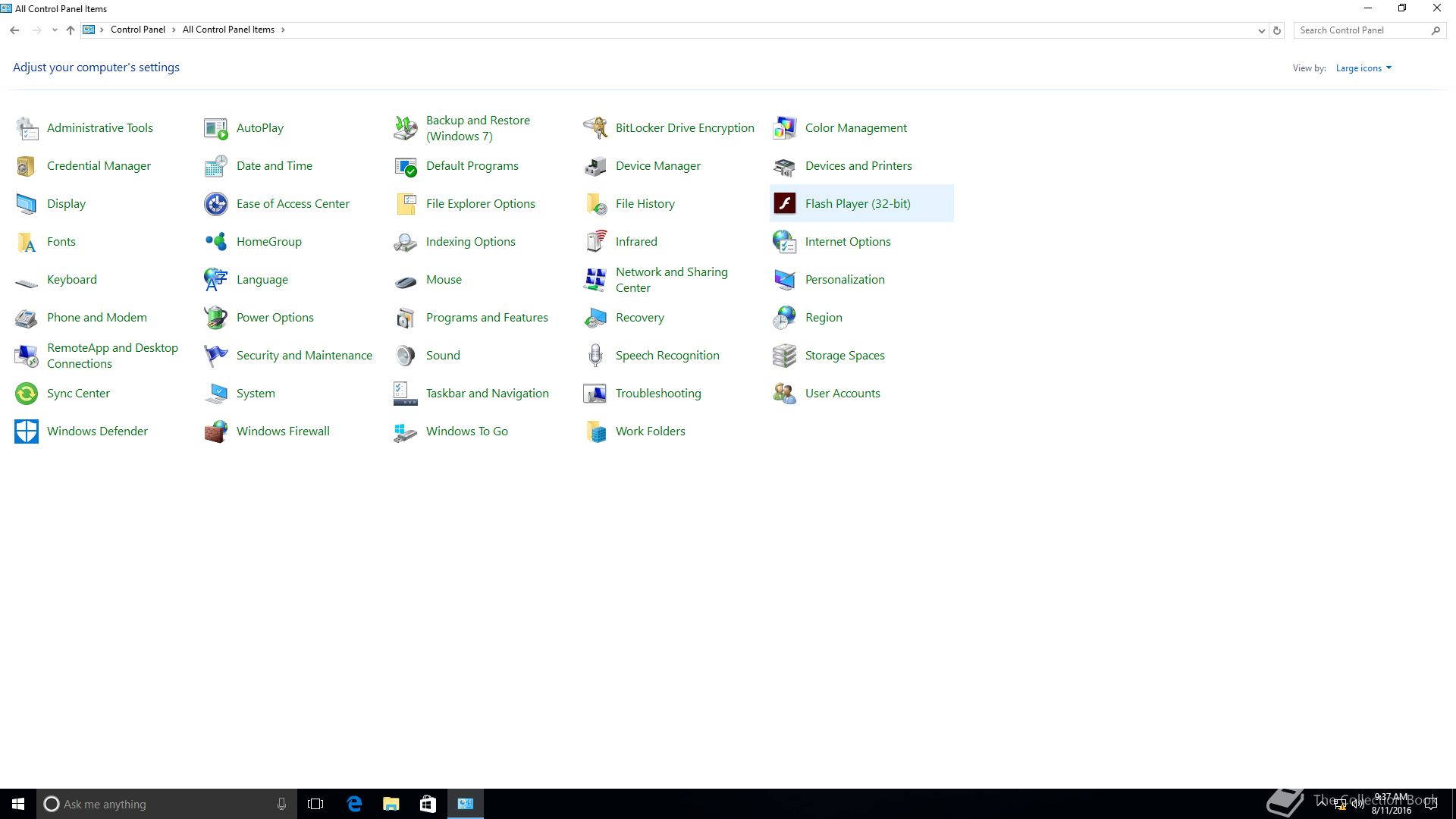
Task: Open File Explorer from the taskbar
Action: pyautogui.click(x=391, y=804)
